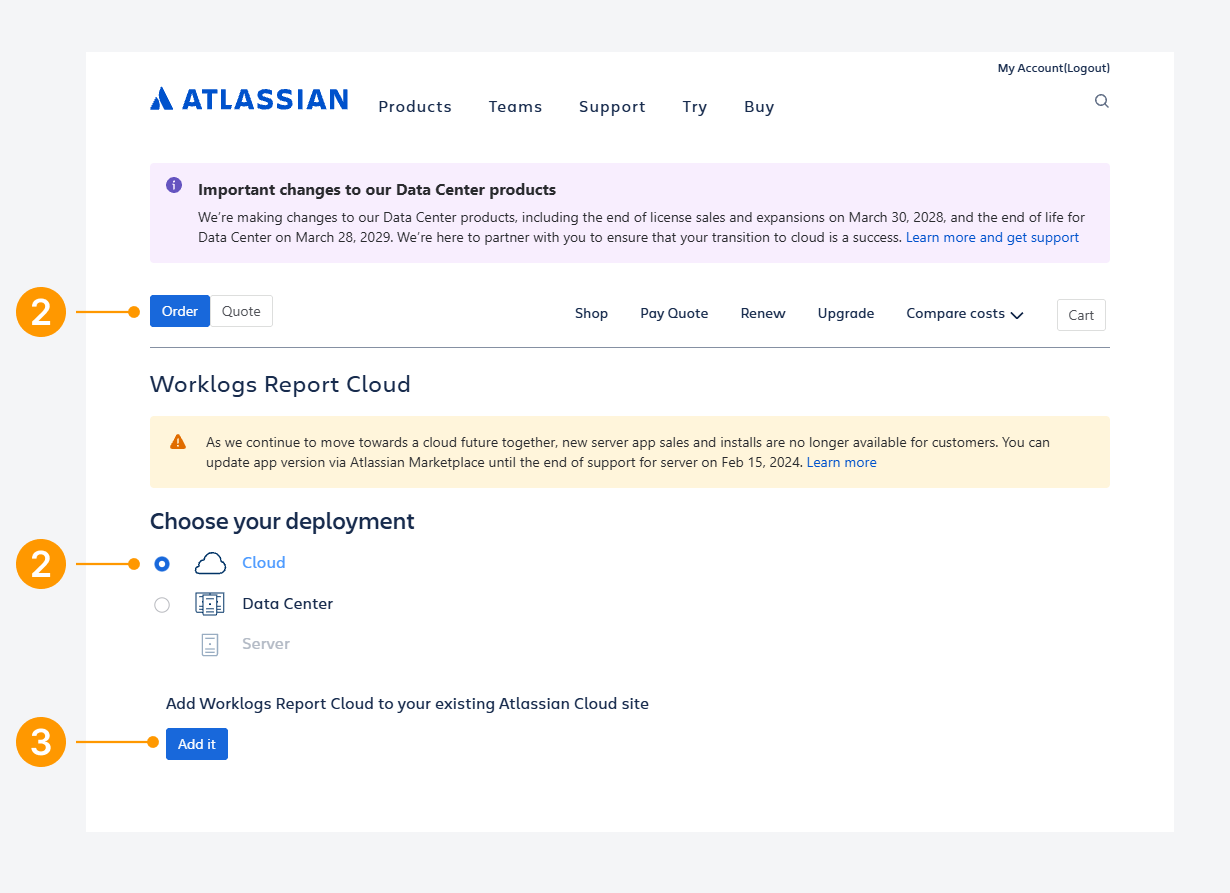Open the Try menu
The width and height of the screenshot is (1230, 893).
[695, 107]
